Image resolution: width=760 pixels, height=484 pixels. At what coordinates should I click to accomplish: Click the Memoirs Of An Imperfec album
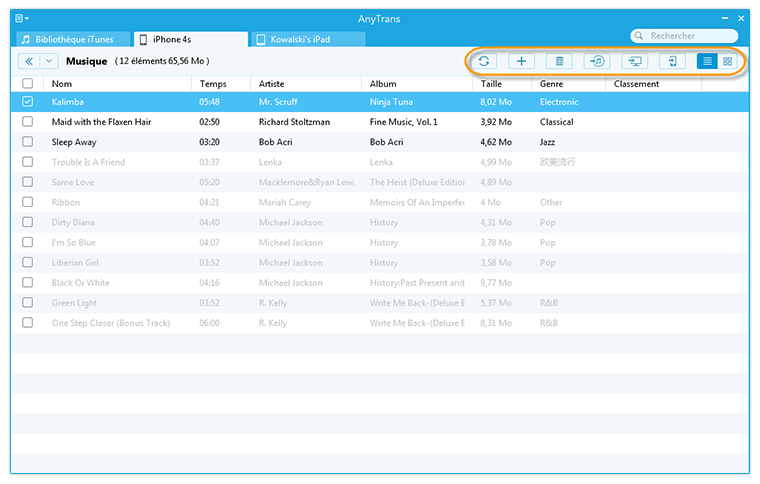pyautogui.click(x=417, y=203)
